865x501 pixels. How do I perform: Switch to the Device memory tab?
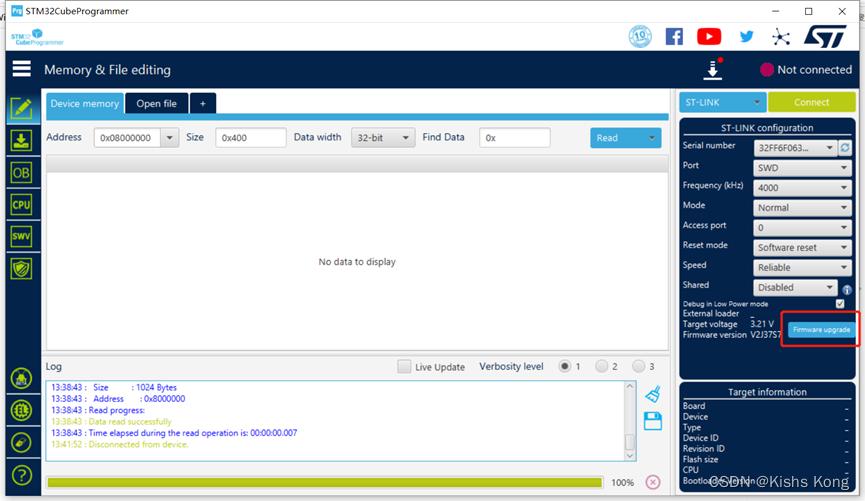[x=84, y=103]
